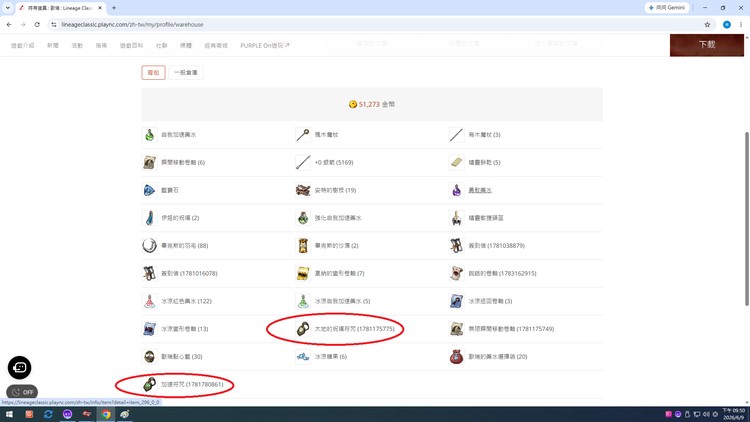Image resolution: width=750 pixels, height=422 pixels.
Task: Click the taskbar clock and date
Action: [733, 414]
